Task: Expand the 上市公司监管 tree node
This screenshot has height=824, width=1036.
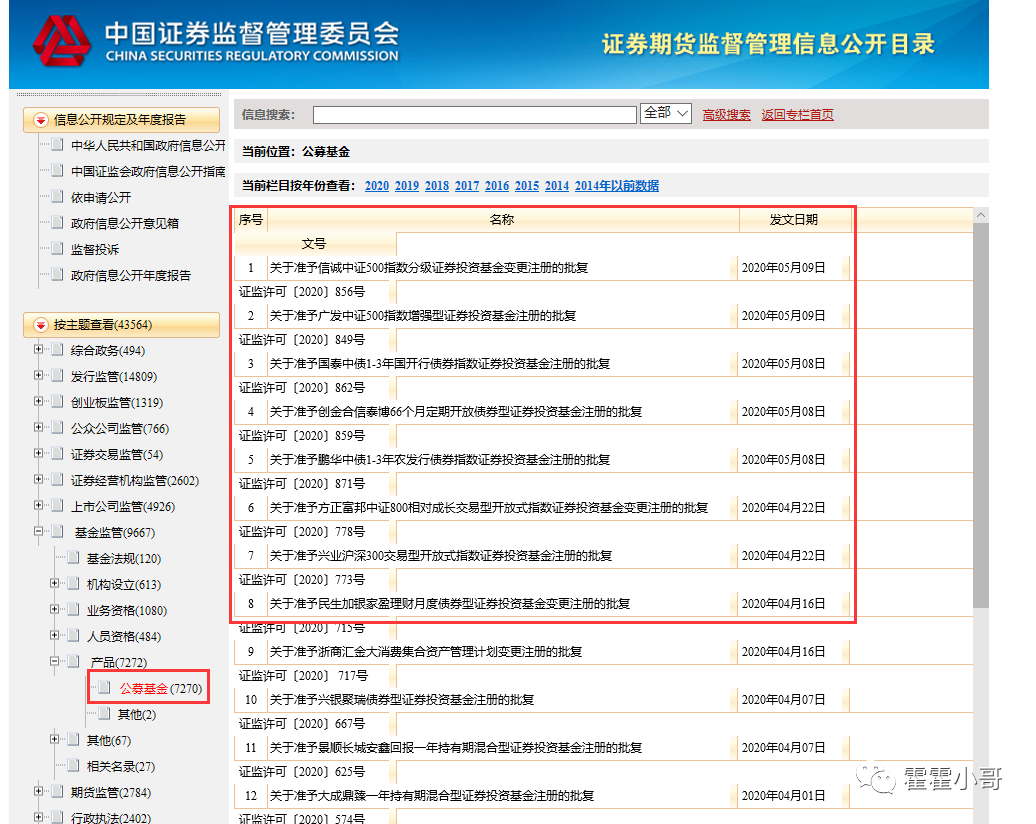Action: (38, 506)
